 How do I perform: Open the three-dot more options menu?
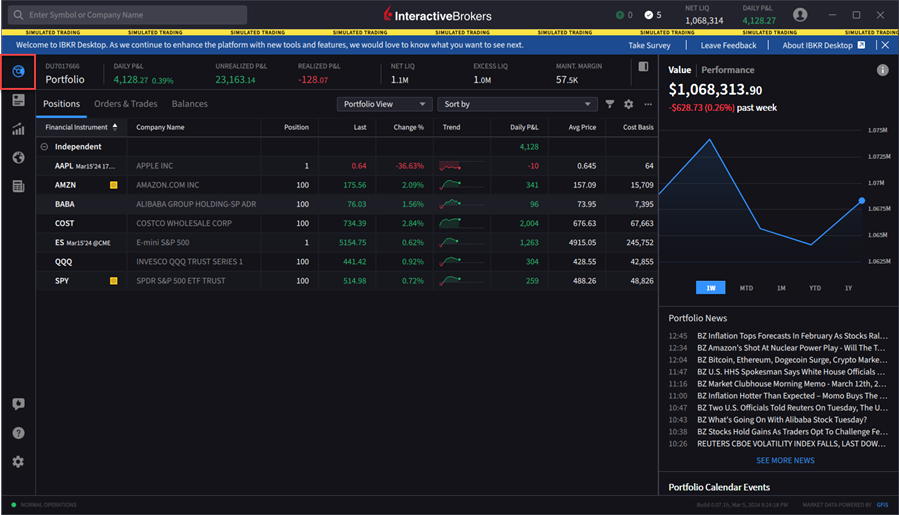point(648,104)
